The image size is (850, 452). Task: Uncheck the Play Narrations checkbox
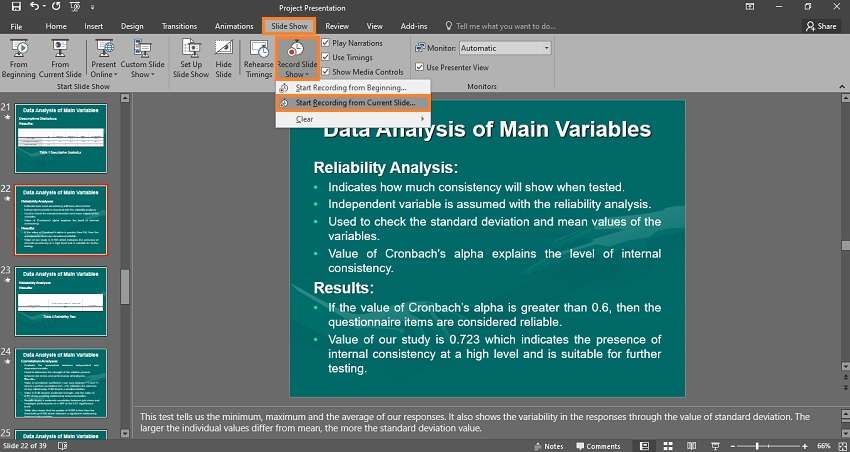point(326,44)
